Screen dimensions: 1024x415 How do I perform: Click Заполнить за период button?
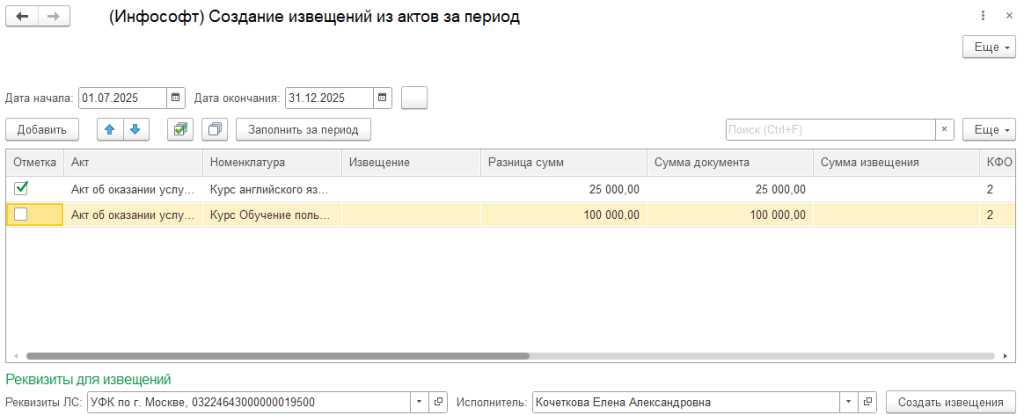click(303, 129)
